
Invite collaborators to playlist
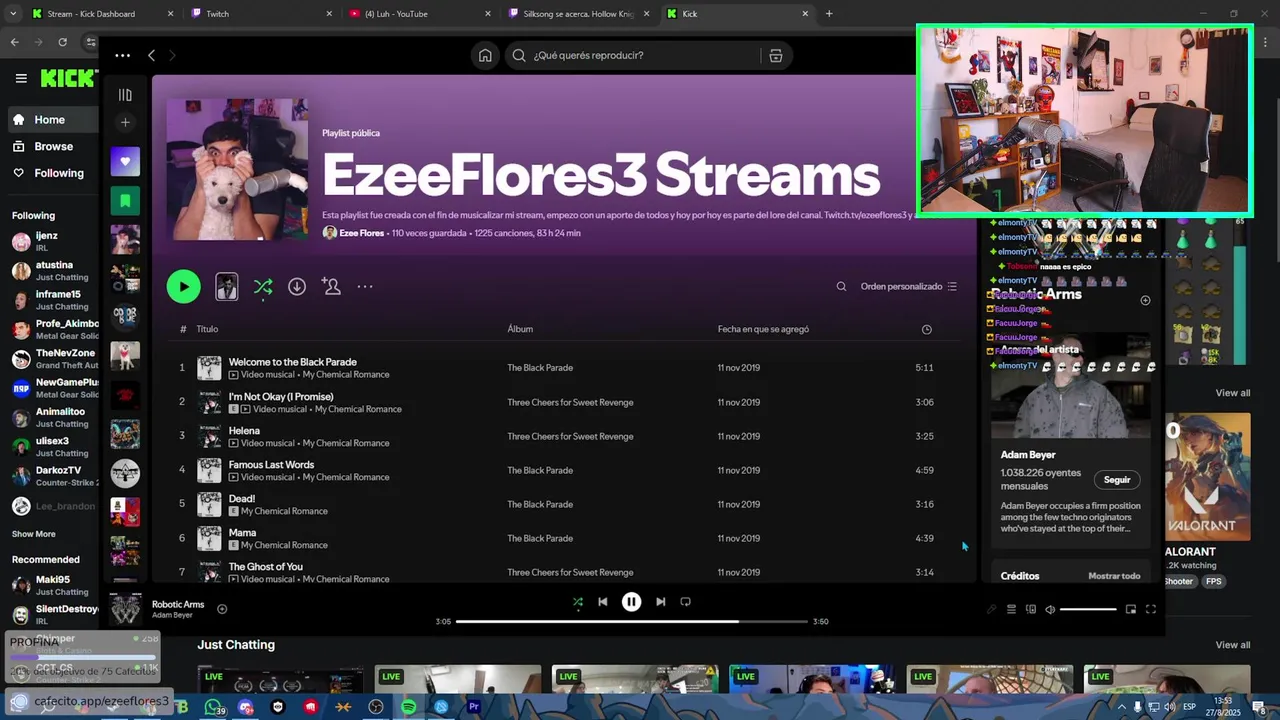coord(331,287)
